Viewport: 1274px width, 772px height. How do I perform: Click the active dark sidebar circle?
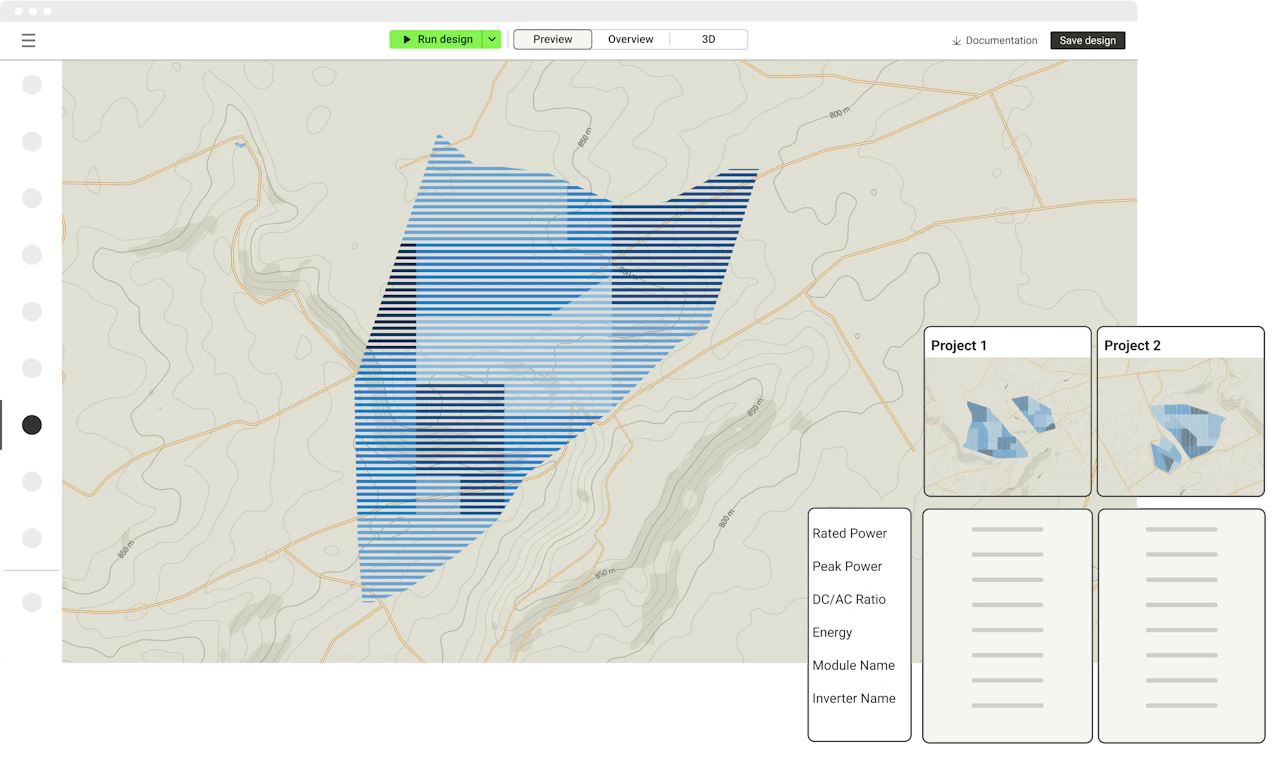pyautogui.click(x=32, y=425)
